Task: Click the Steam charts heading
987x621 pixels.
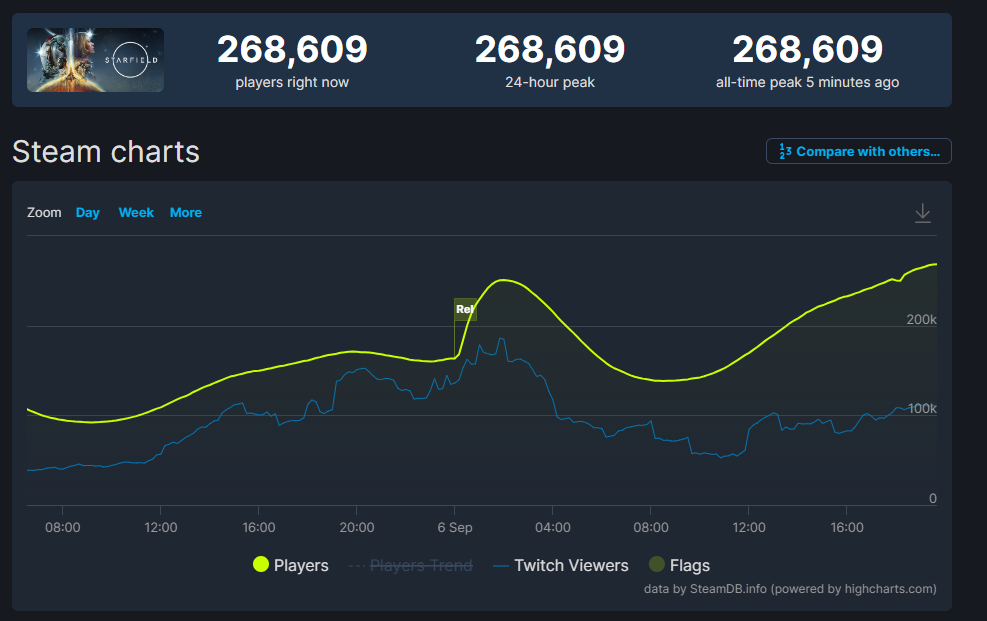Action: point(106,152)
